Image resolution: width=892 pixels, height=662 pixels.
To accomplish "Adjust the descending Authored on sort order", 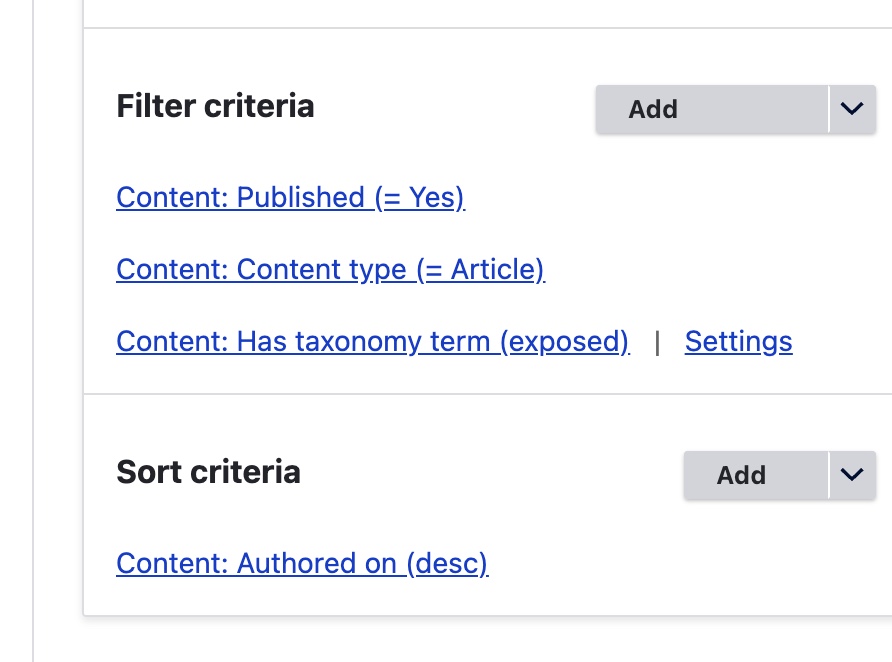I will click(x=302, y=563).
